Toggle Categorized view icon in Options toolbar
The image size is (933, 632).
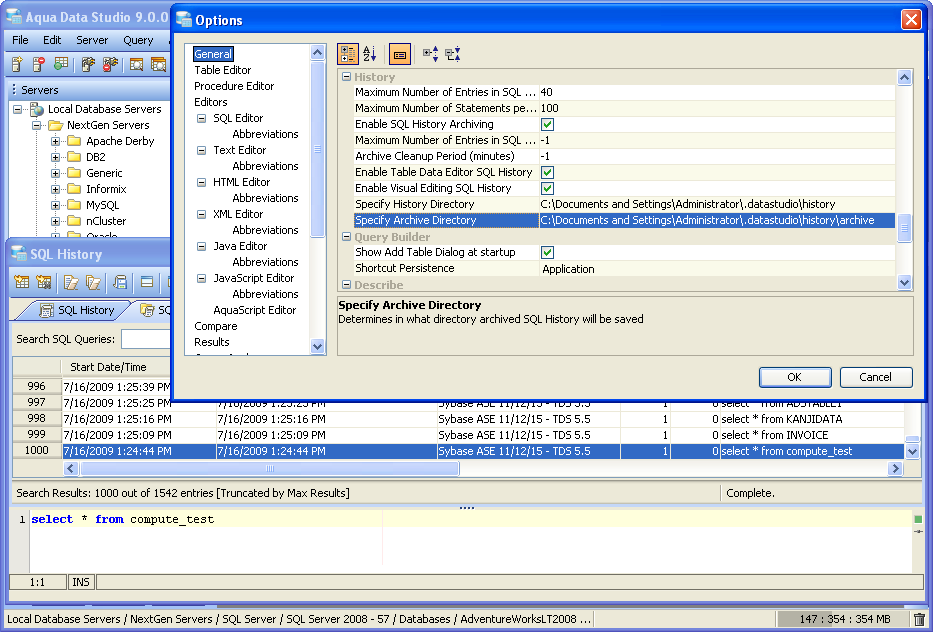point(348,54)
